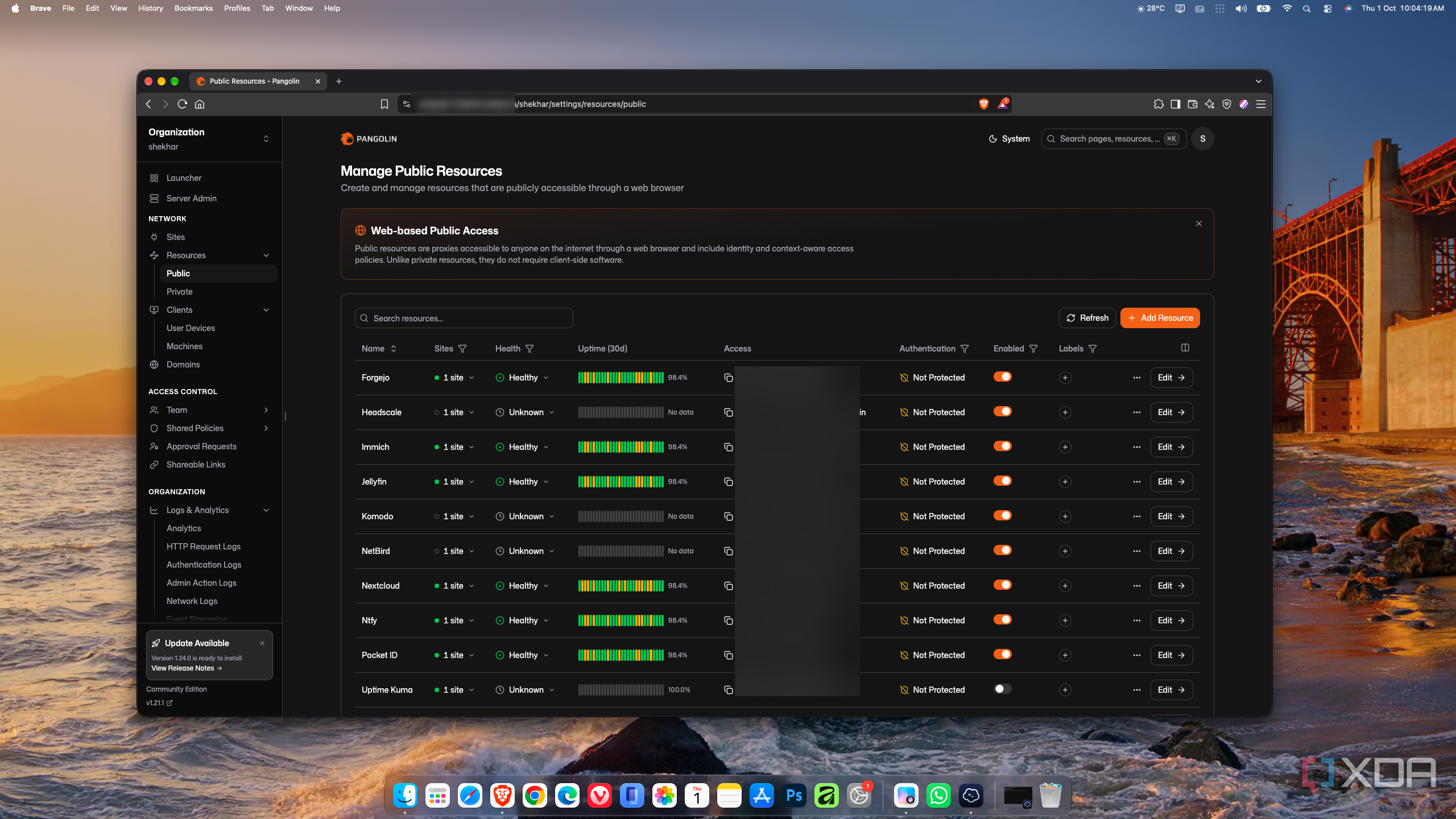Image resolution: width=1456 pixels, height=819 pixels.
Task: Click the Forgejo uptime bar graph
Action: [621, 378]
